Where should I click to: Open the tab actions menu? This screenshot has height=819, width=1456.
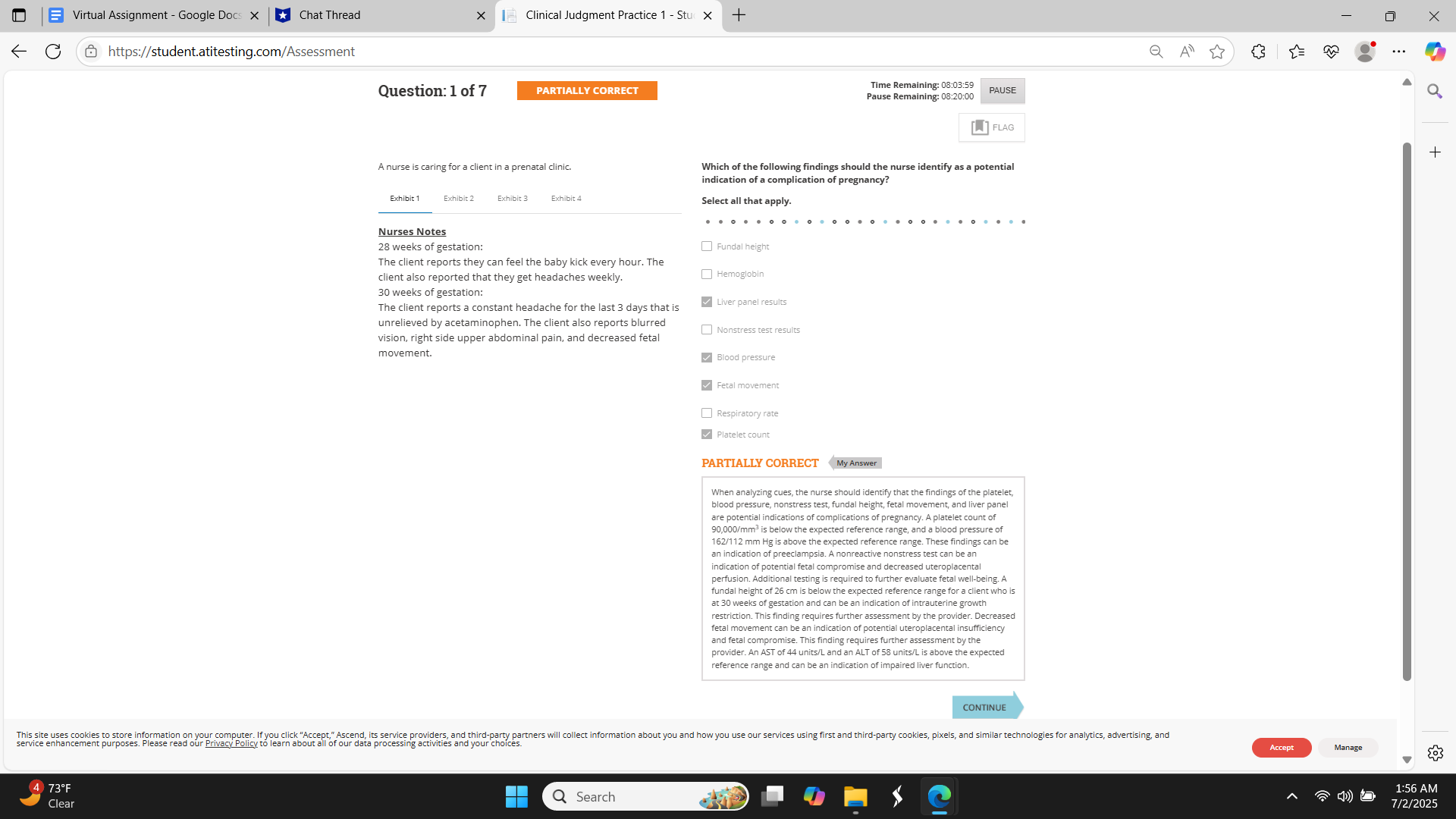coord(19,15)
